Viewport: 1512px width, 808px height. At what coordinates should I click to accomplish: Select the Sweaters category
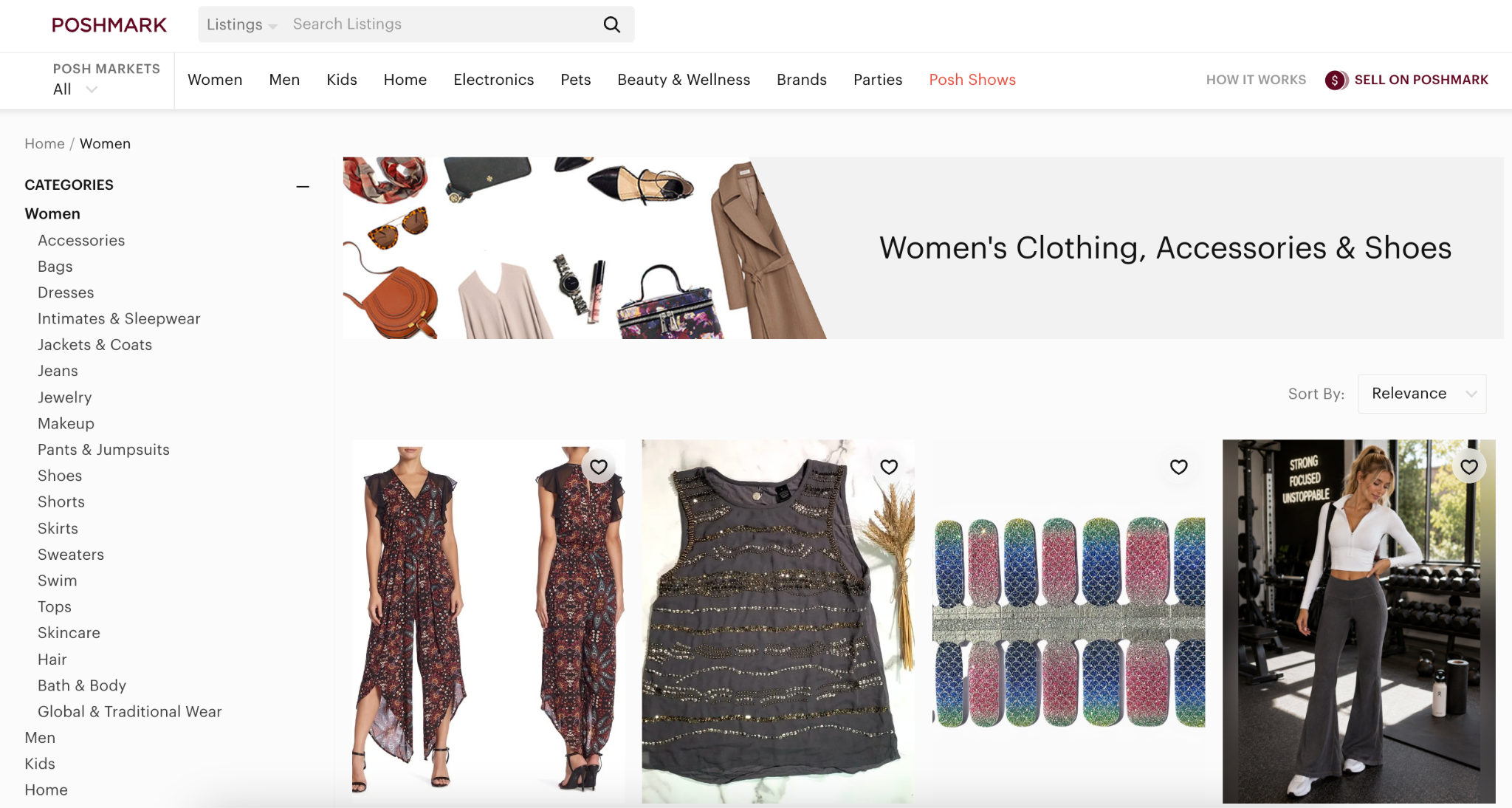tap(71, 555)
